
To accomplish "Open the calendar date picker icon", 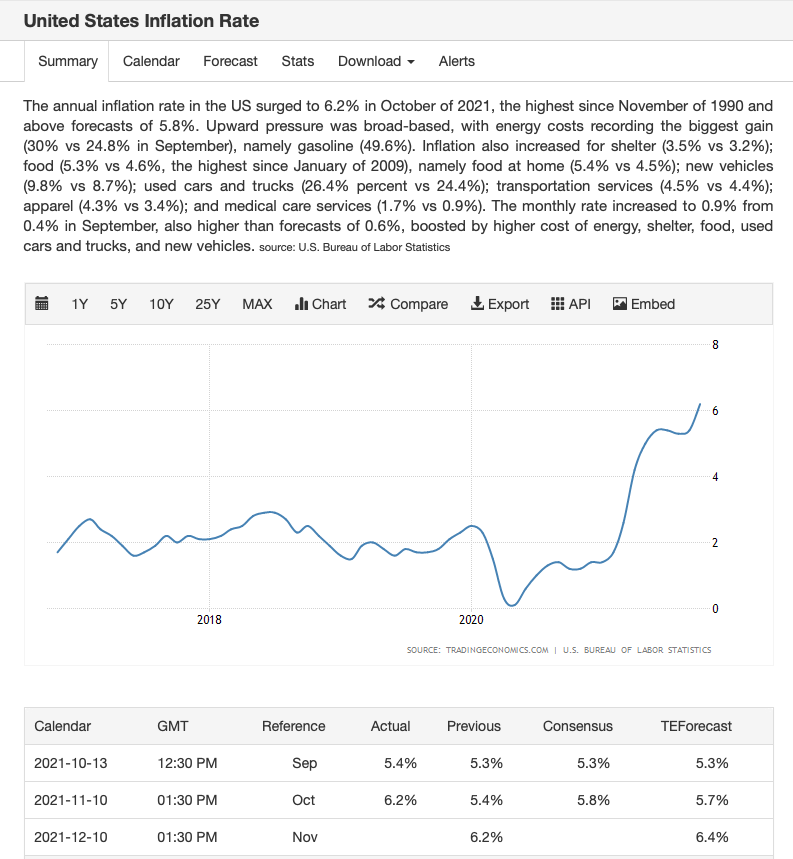I will 42,304.
